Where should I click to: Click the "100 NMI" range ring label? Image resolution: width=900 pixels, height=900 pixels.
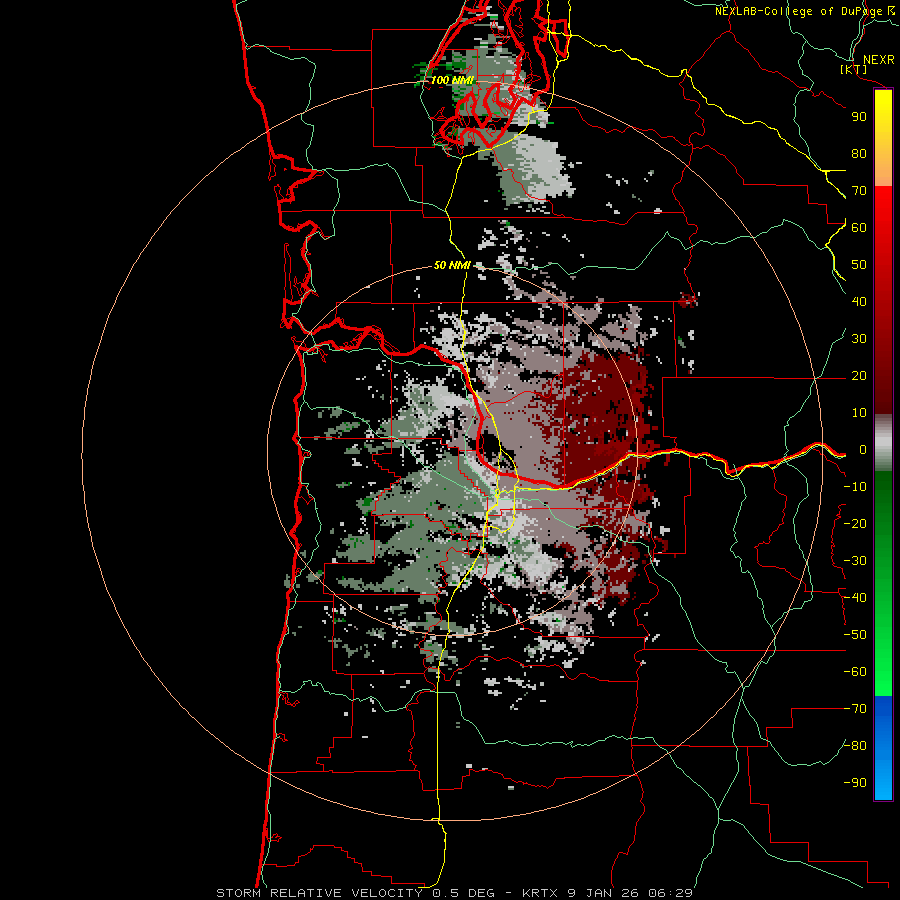pyautogui.click(x=452, y=80)
